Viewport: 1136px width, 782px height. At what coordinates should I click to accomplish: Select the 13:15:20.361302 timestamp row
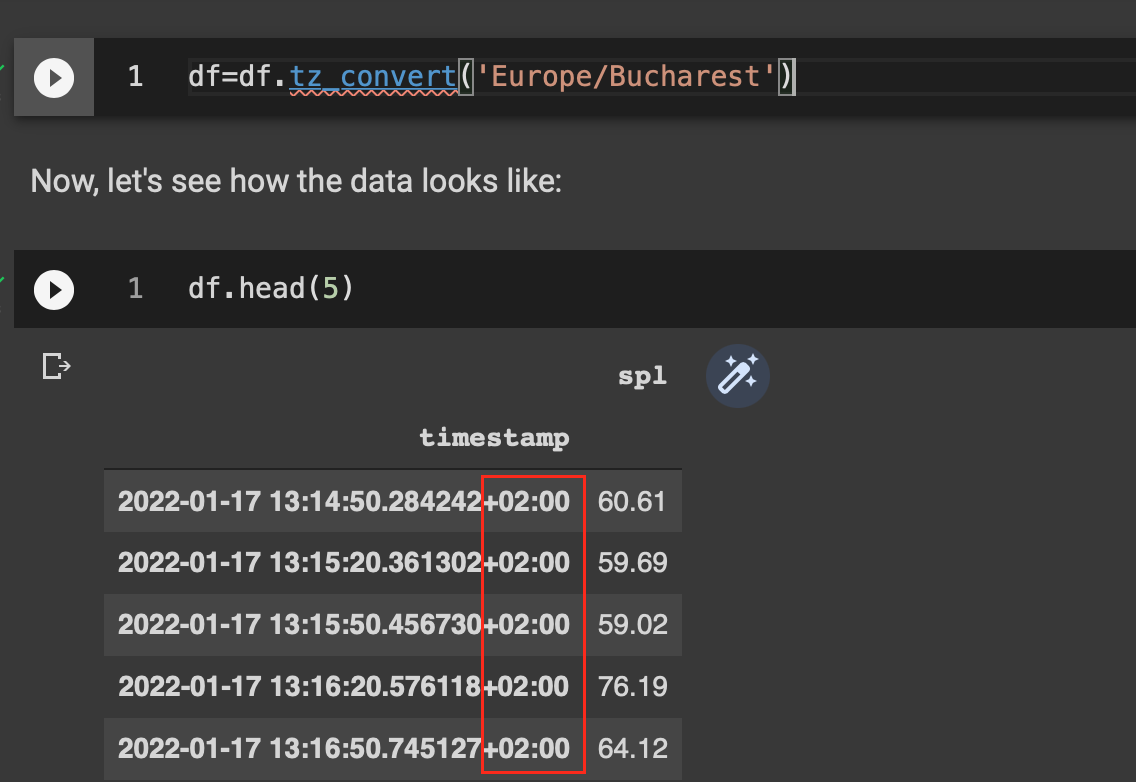click(x=343, y=563)
